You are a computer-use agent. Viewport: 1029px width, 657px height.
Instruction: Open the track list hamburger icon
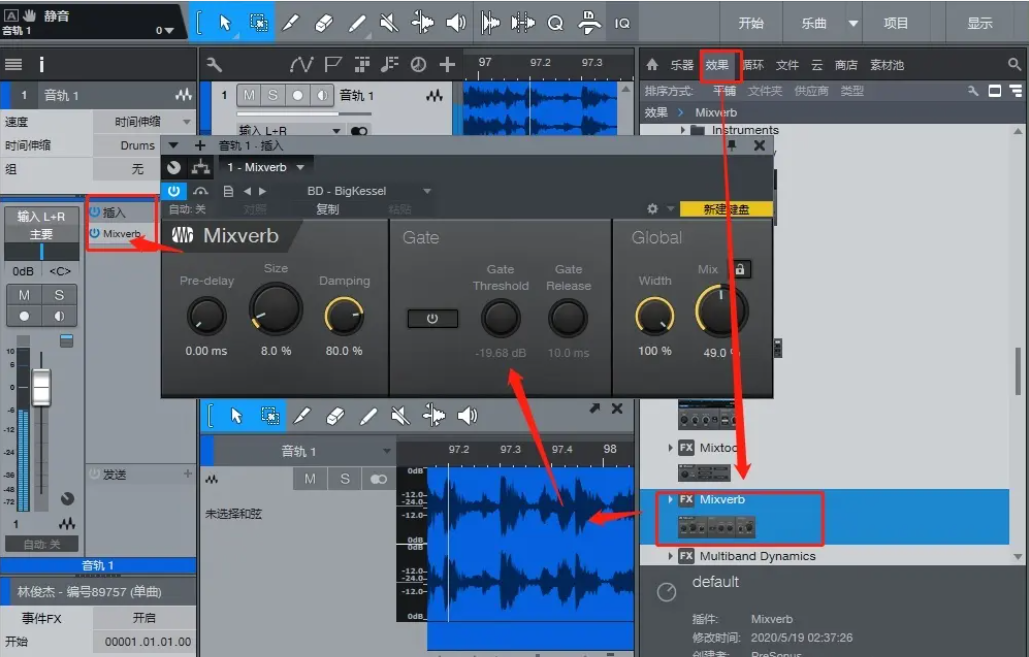pyautogui.click(x=13, y=64)
